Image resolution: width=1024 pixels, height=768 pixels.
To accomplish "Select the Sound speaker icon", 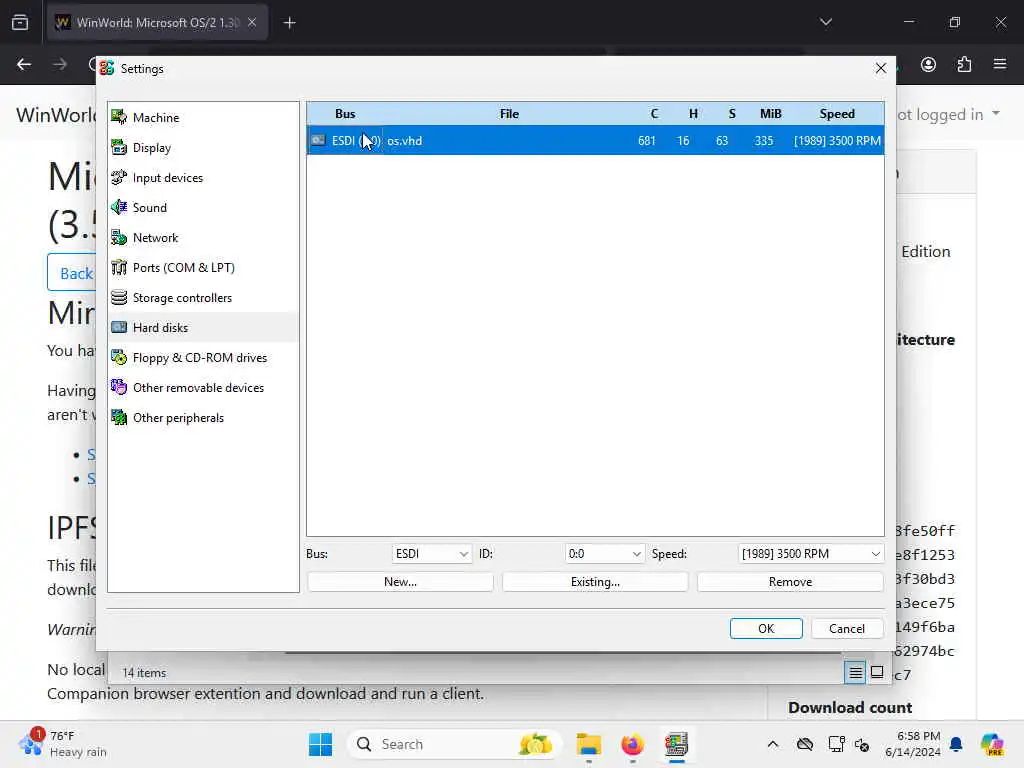I will (119, 208).
